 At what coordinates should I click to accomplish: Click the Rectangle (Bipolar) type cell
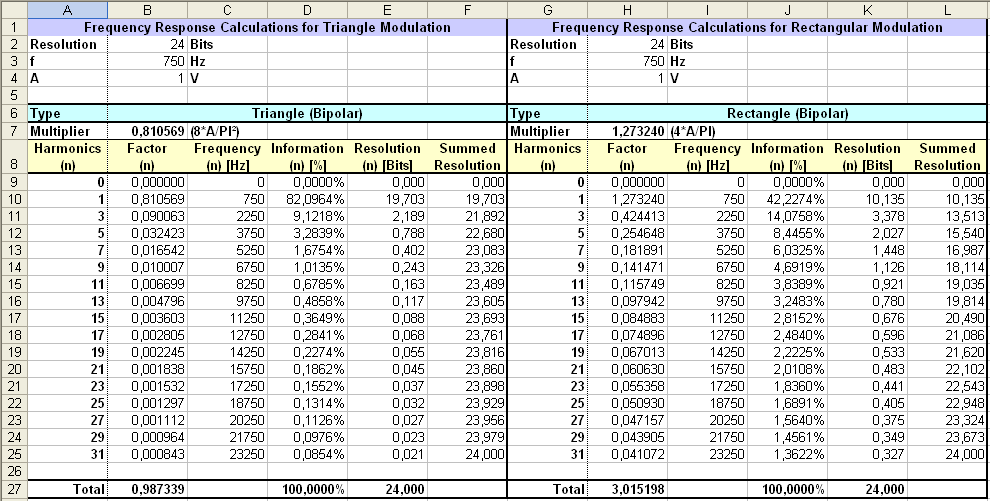click(x=787, y=114)
